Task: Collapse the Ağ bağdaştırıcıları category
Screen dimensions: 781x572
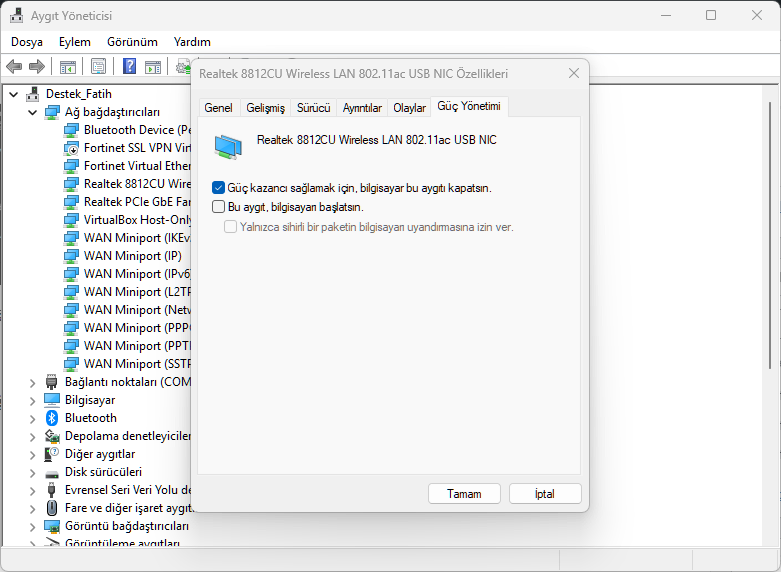Action: click(32, 112)
